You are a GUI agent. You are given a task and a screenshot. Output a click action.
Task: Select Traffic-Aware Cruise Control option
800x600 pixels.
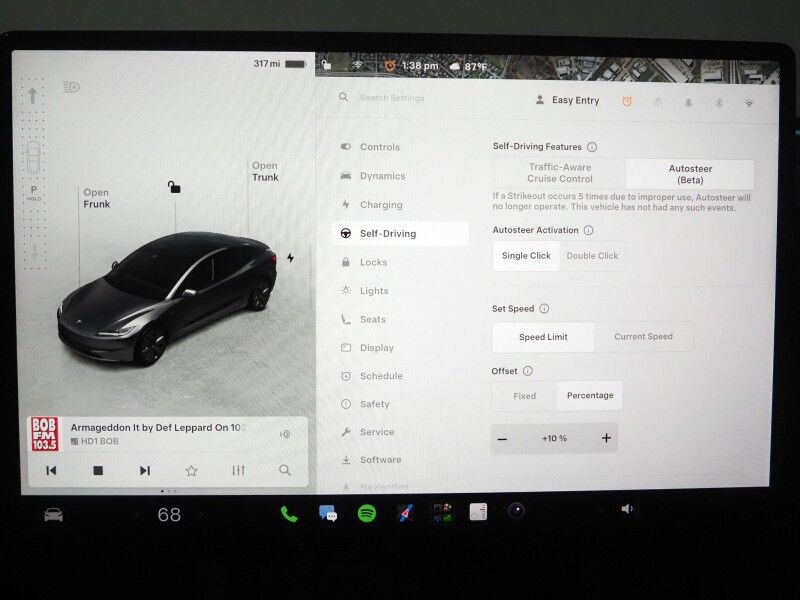pyautogui.click(x=560, y=173)
